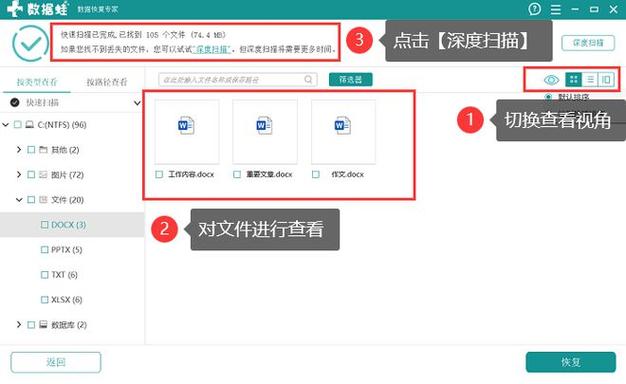This screenshot has height=384, width=626.
Task: Click the 文件 category icon
Action: (x=43, y=200)
